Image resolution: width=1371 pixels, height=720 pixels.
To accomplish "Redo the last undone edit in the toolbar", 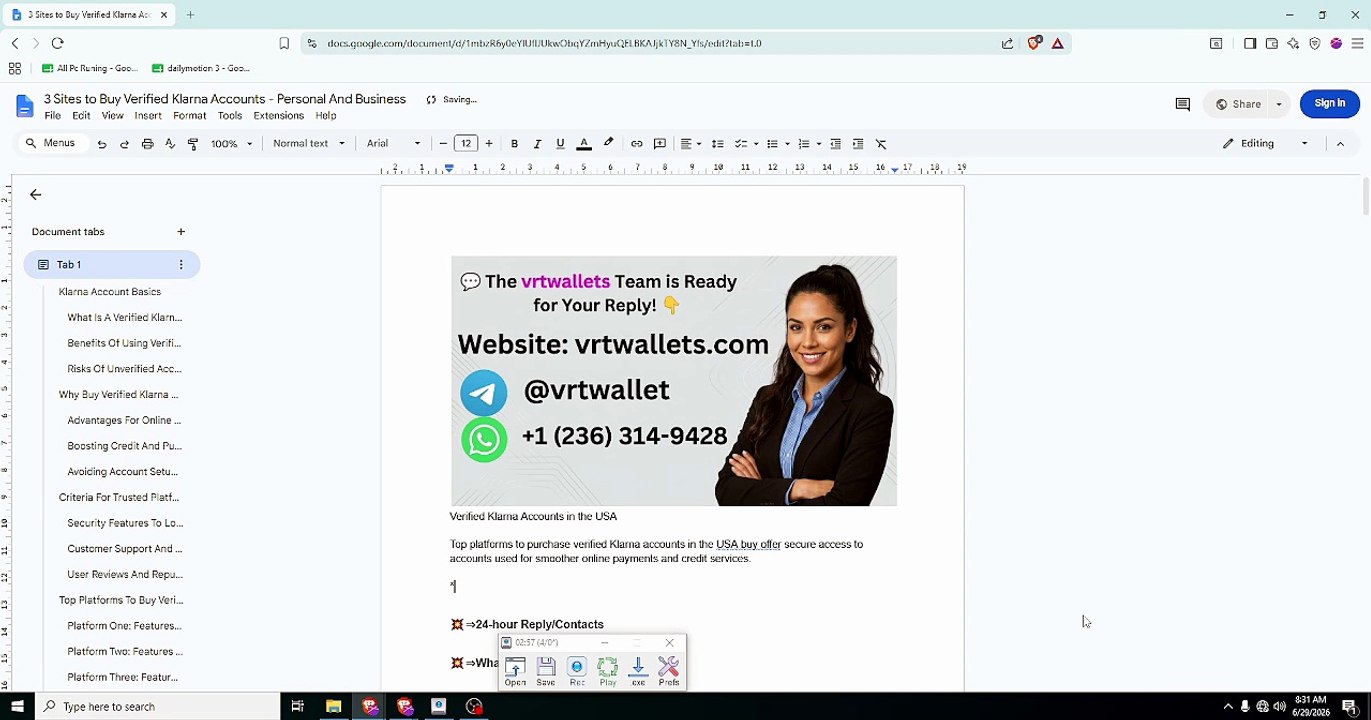I will tap(124, 144).
